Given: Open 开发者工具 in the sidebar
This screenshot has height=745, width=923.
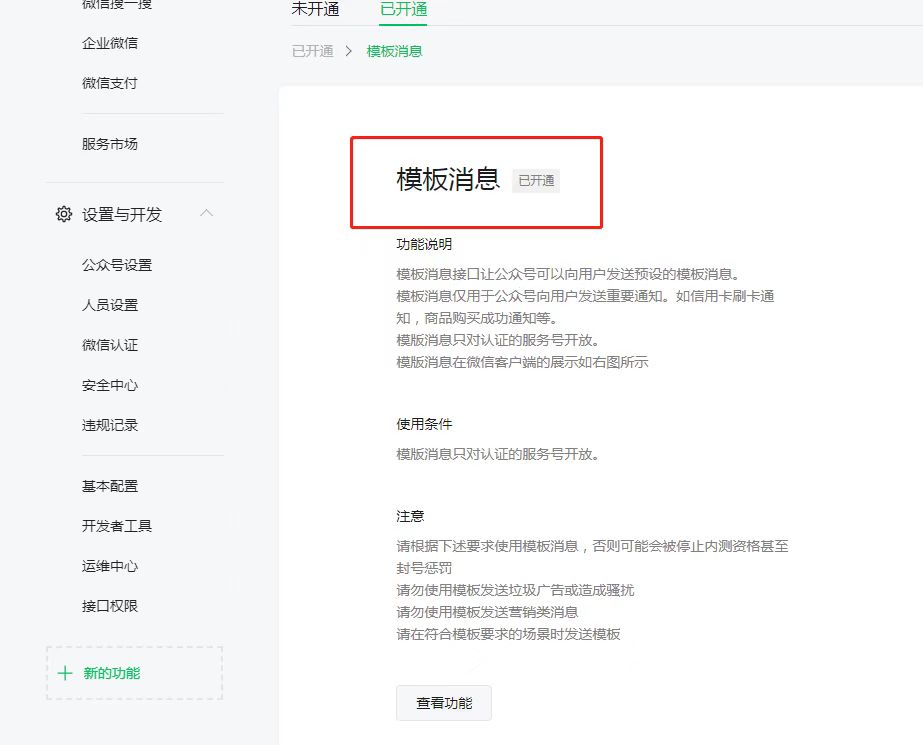Looking at the screenshot, I should [x=117, y=526].
